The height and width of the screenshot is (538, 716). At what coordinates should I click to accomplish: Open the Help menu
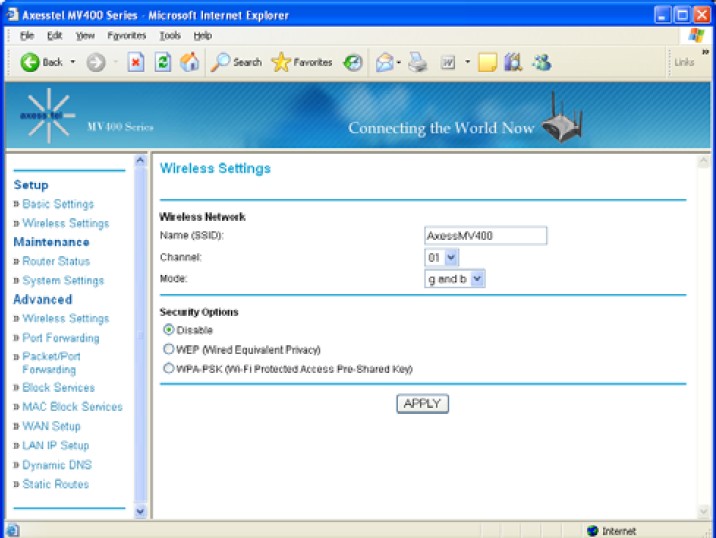point(202,36)
